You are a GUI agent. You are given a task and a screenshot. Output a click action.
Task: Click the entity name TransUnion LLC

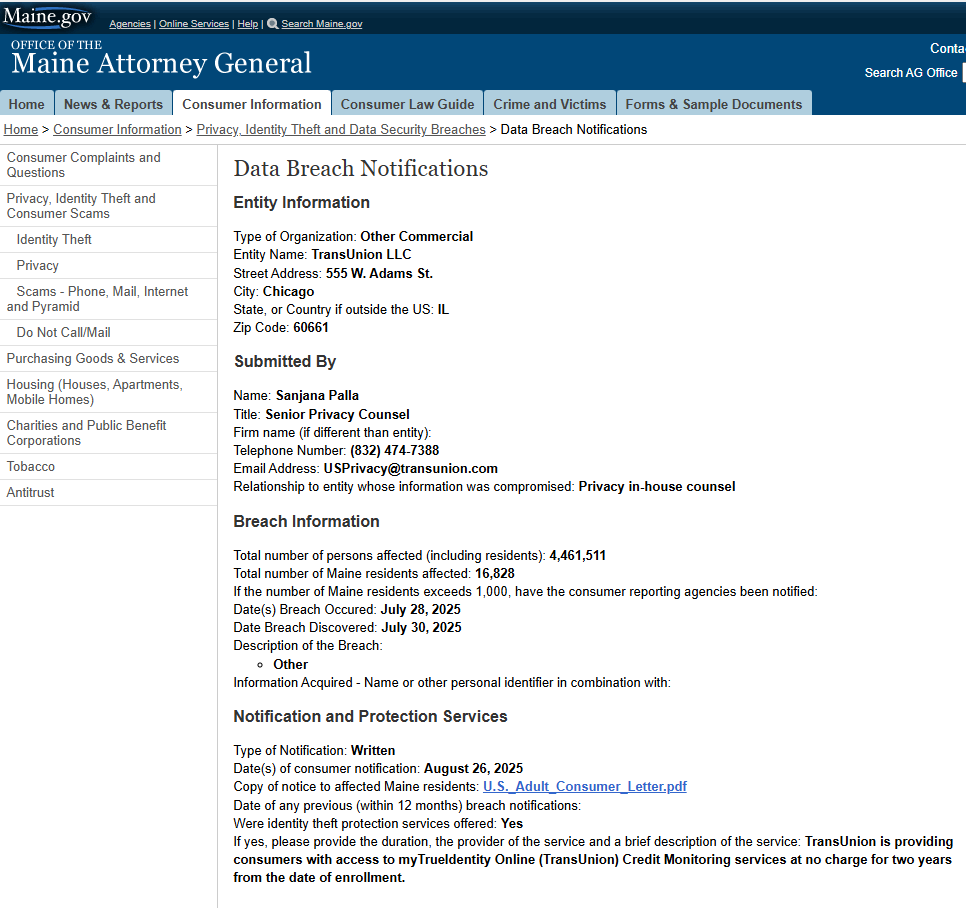click(x=361, y=254)
